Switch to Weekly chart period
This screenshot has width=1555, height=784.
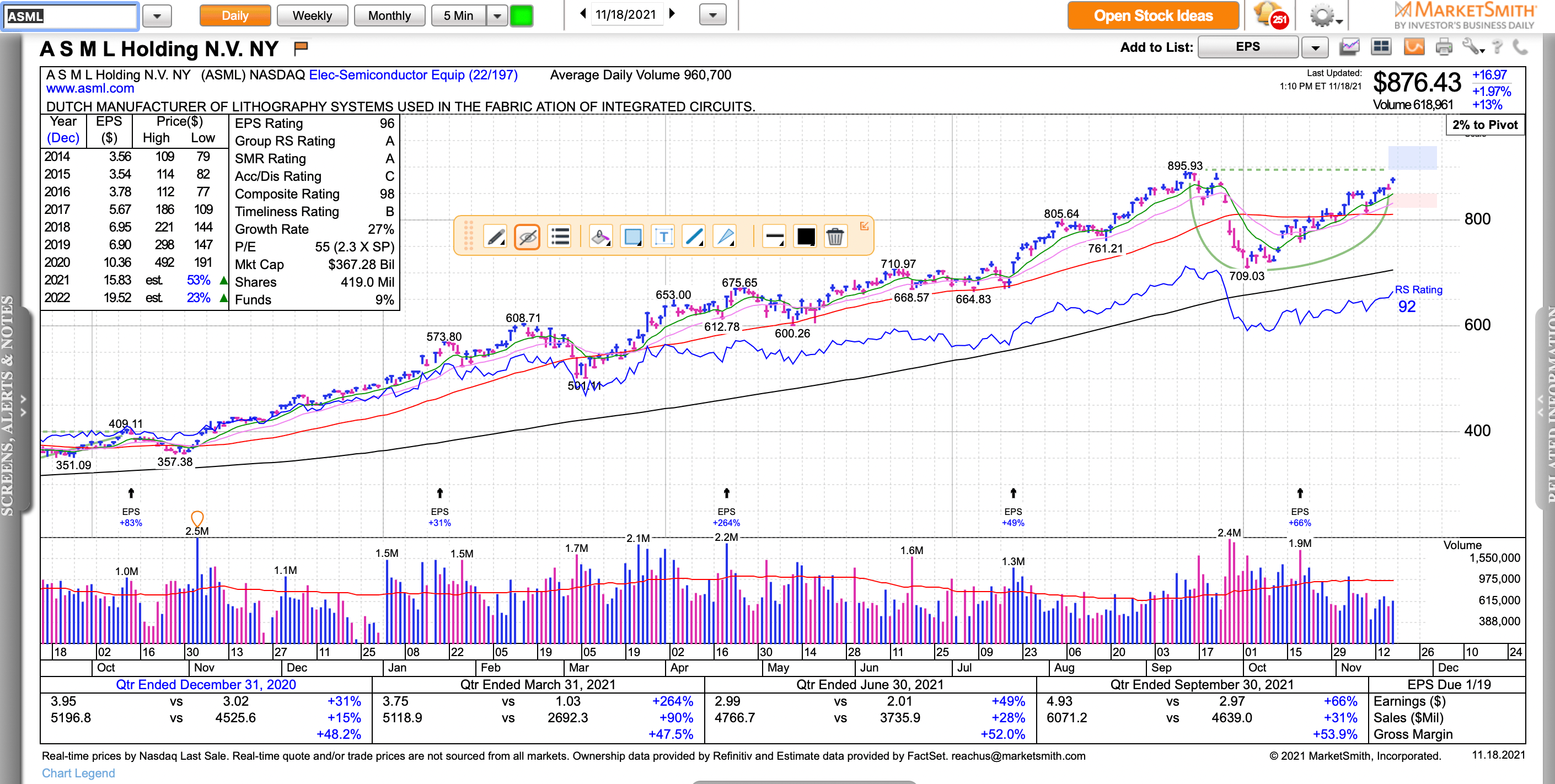point(312,15)
